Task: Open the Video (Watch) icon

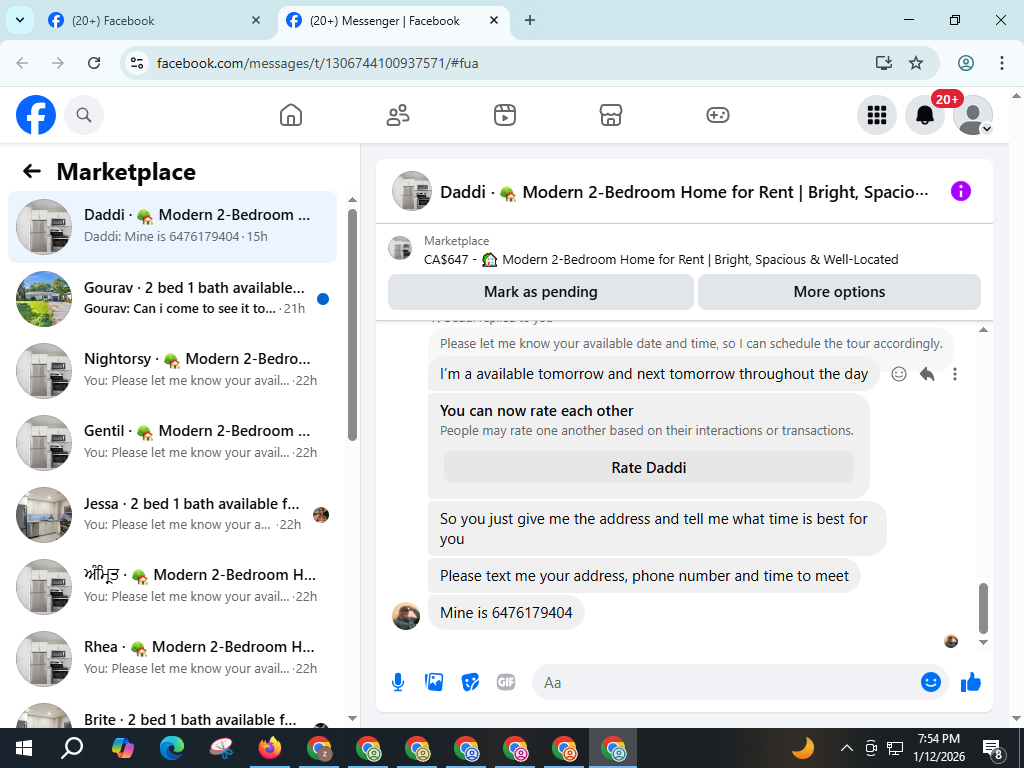Action: coord(505,116)
